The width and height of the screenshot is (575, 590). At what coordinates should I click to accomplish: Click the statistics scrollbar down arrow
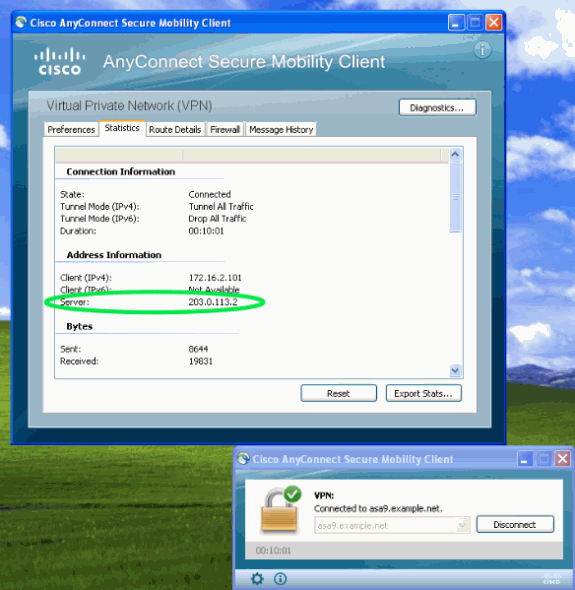(x=455, y=370)
